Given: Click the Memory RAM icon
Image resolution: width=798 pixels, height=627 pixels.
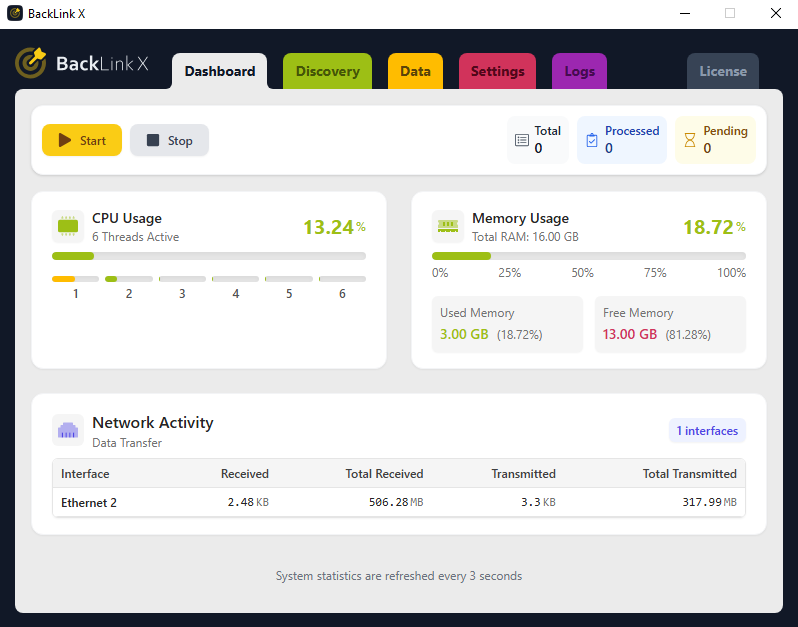Looking at the screenshot, I should (x=448, y=226).
